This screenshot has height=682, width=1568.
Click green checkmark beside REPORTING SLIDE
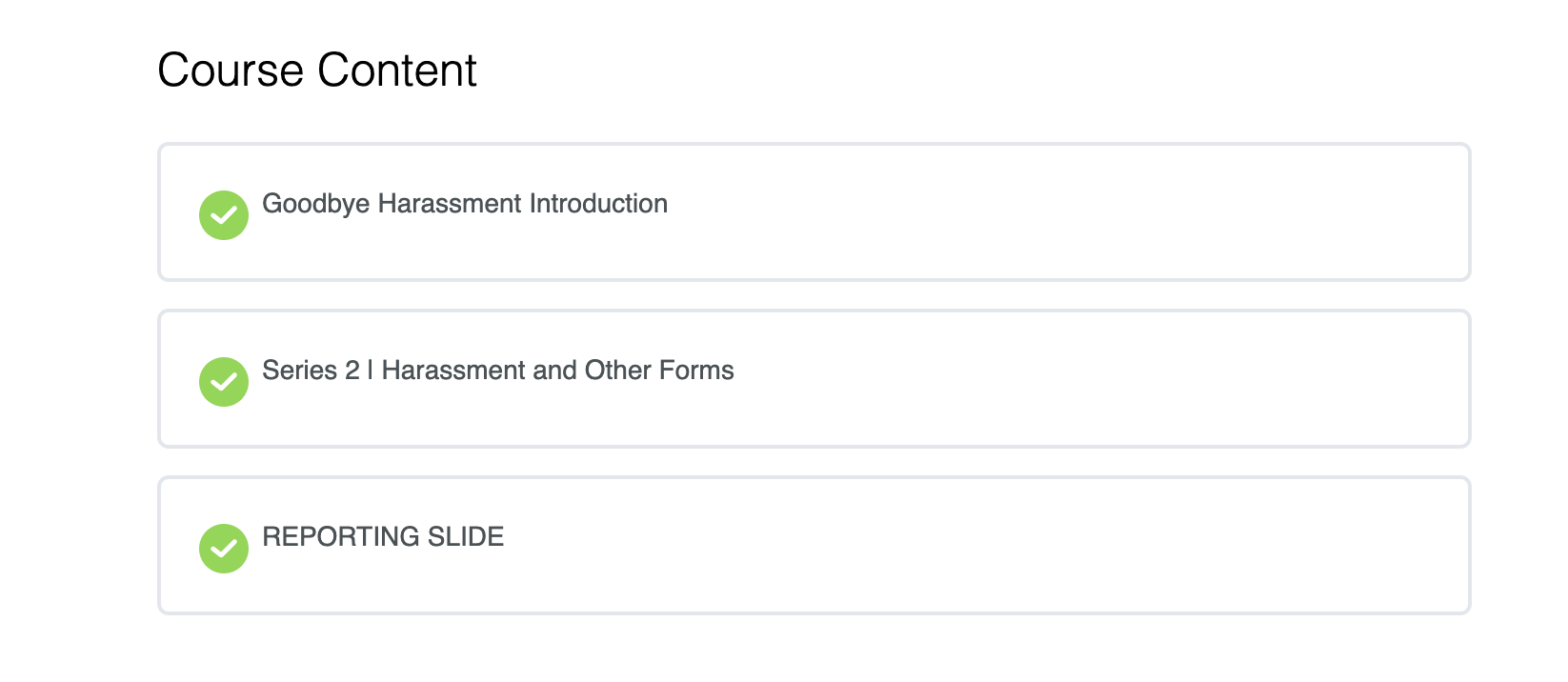224,549
